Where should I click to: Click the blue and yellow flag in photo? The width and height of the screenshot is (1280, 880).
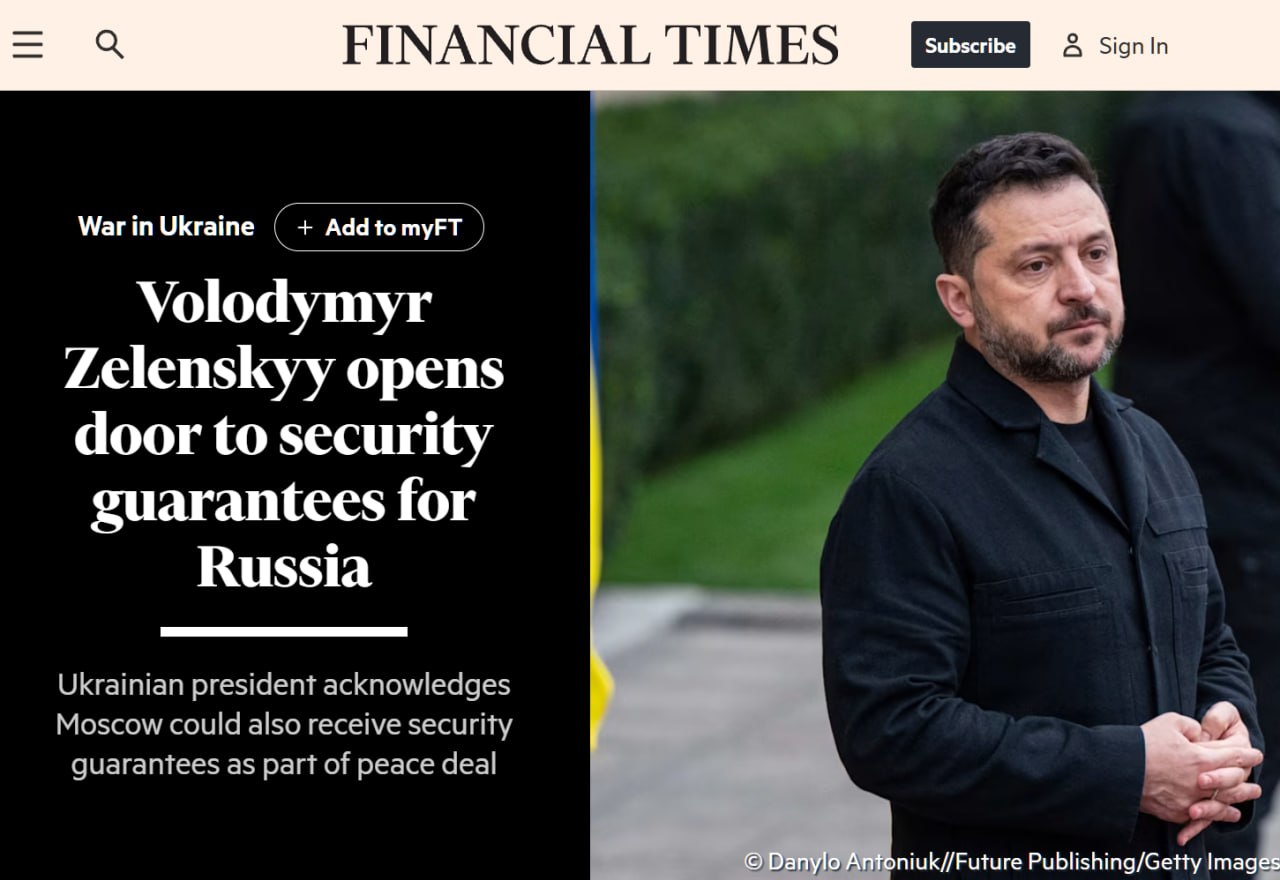(x=600, y=420)
